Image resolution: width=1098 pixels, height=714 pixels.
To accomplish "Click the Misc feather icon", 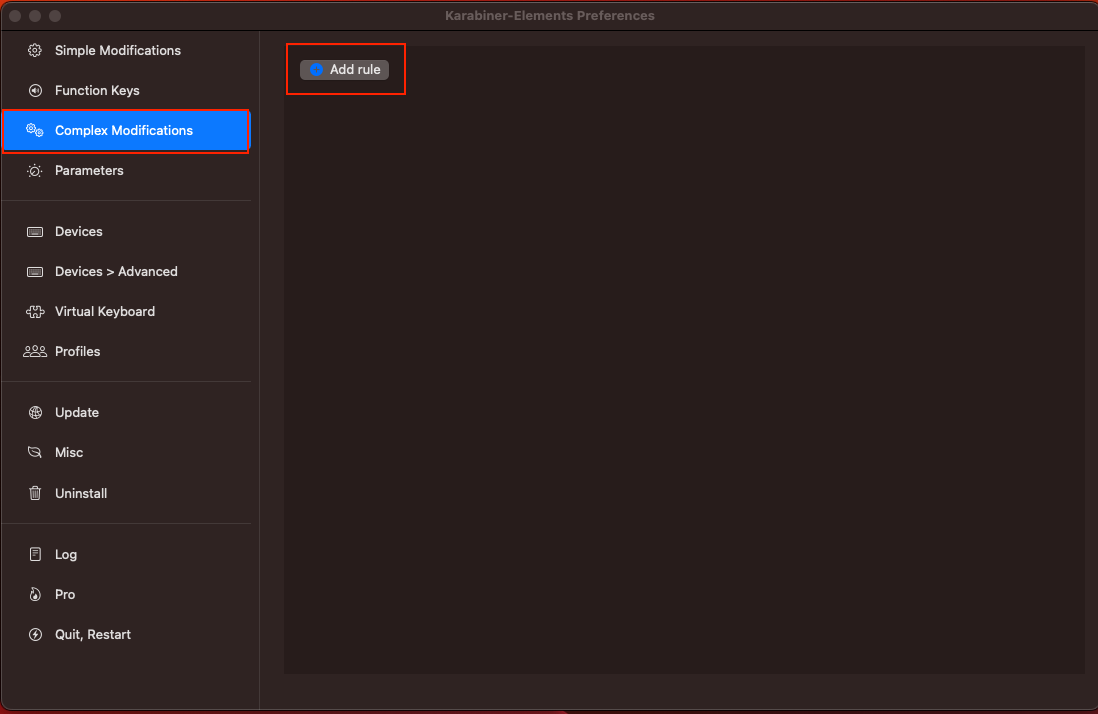I will pos(33,452).
